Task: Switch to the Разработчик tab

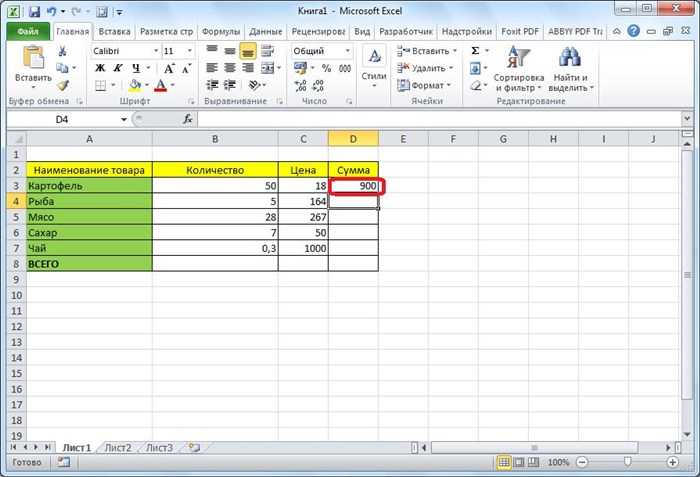Action: [406, 32]
